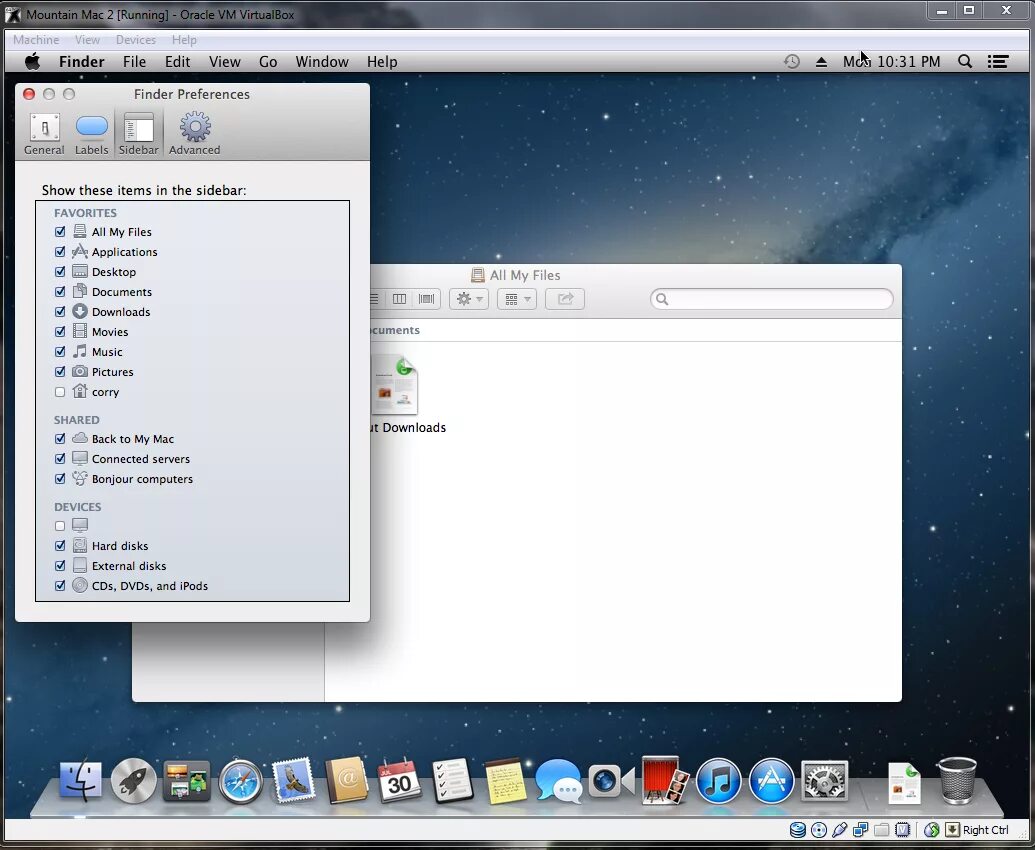Open Notification Center icon

coord(998,61)
